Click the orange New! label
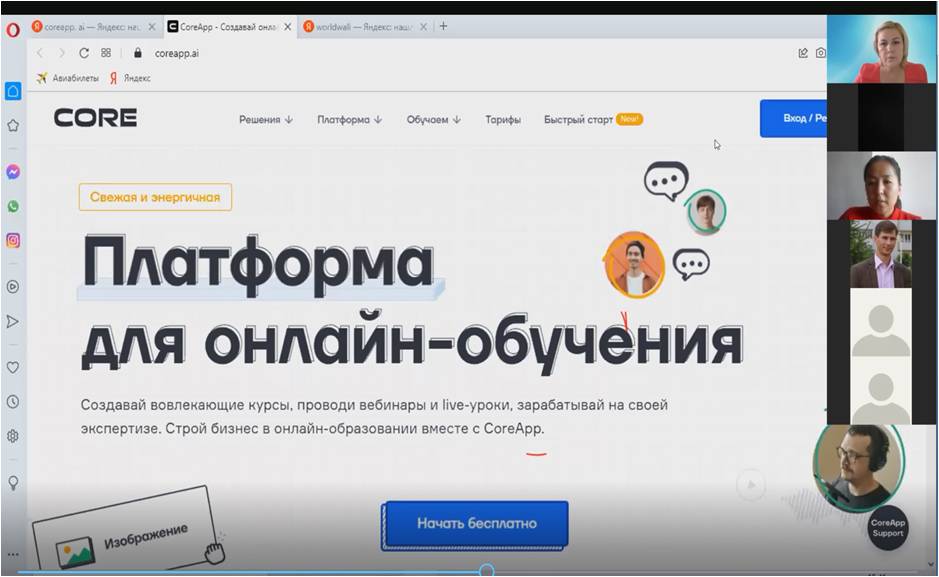Image resolution: width=939 pixels, height=577 pixels. [629, 119]
